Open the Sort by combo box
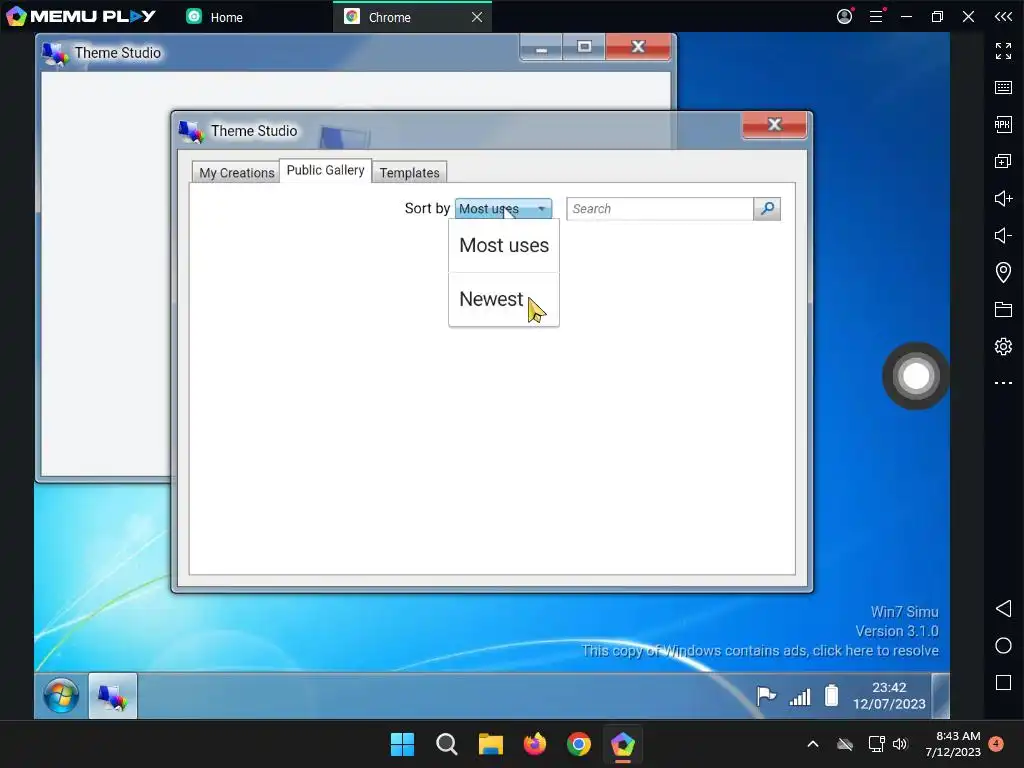 503,209
